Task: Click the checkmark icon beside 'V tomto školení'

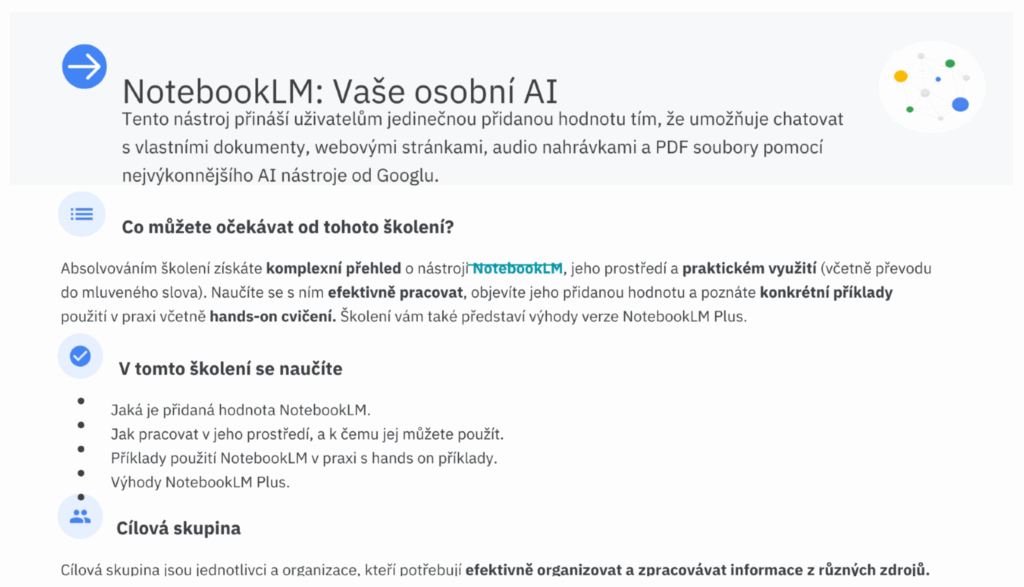Action: [x=80, y=356]
